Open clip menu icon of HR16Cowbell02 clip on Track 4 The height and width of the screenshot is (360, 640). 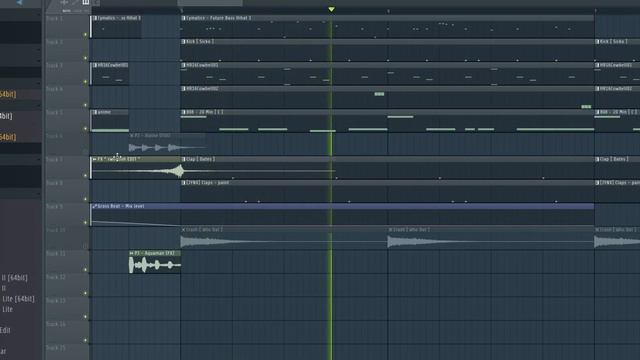[x=183, y=89]
